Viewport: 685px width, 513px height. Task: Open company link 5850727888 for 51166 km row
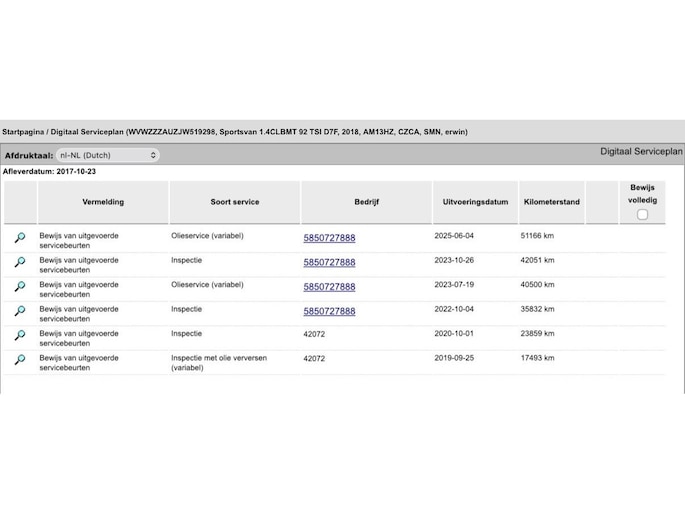[x=329, y=238]
